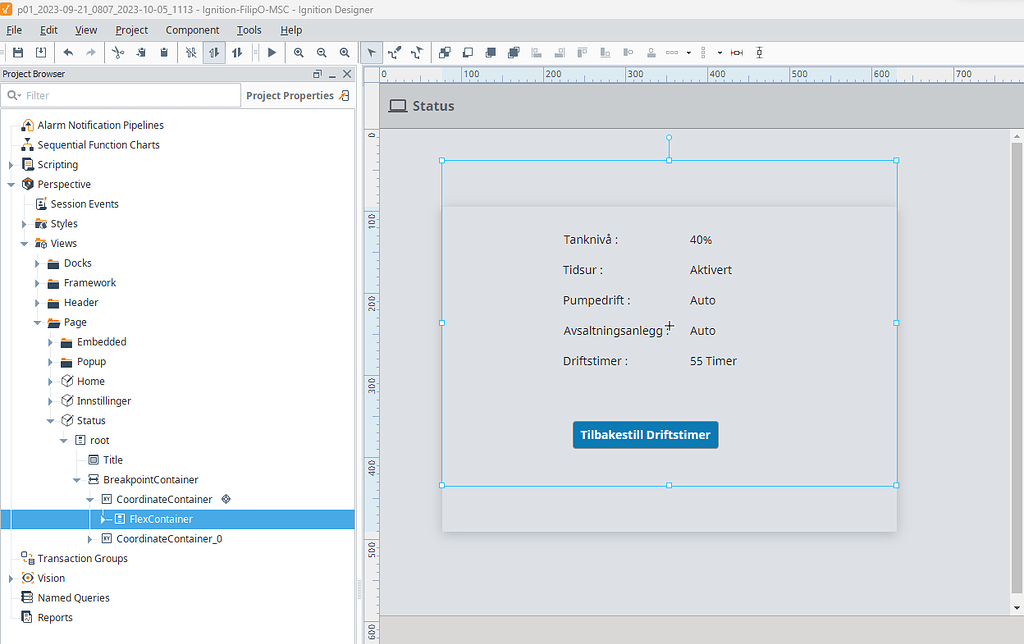The image size is (1024, 644).
Task: Expand the CoordinateContainer_0 node
Action: [90, 538]
